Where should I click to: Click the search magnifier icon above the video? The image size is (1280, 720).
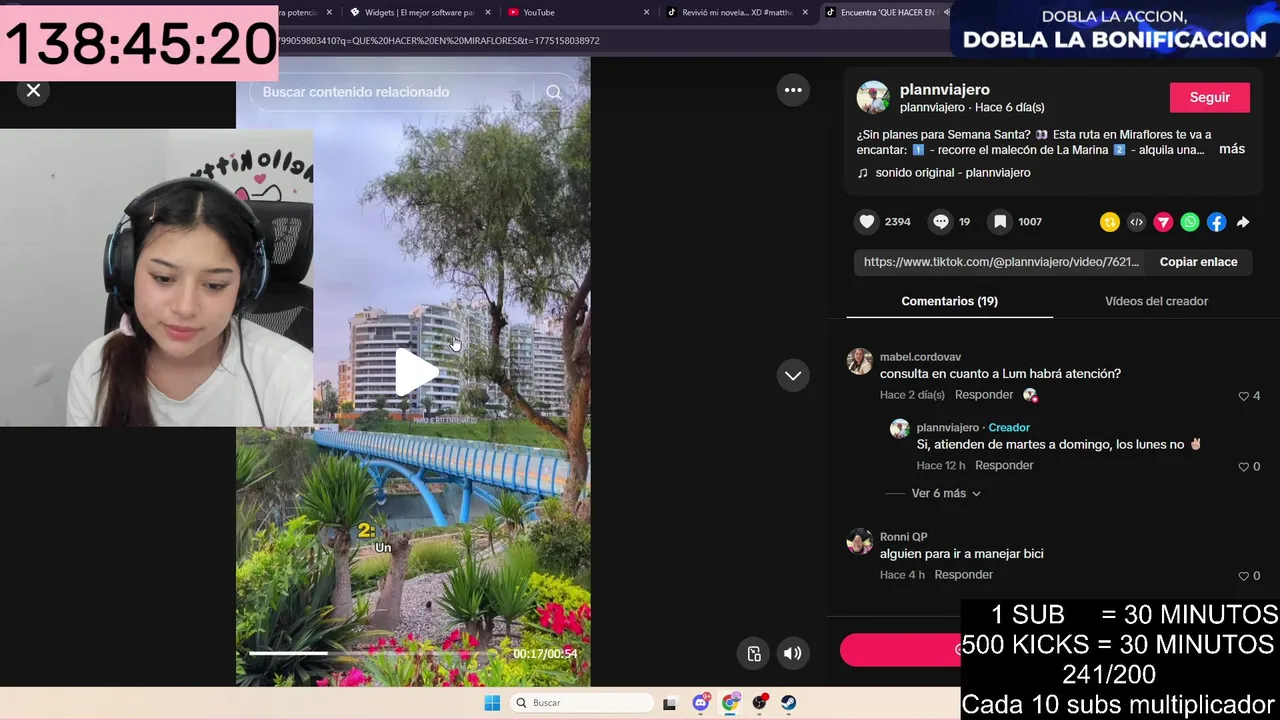(x=553, y=92)
